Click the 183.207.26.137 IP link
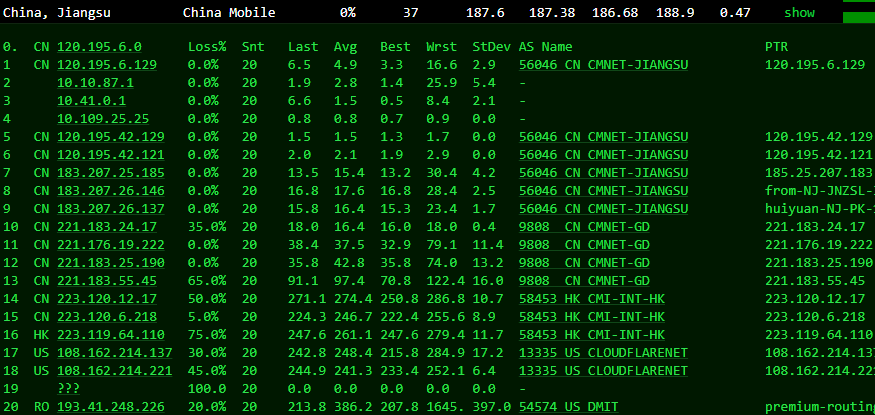This screenshot has width=875, height=415. click(x=110, y=209)
